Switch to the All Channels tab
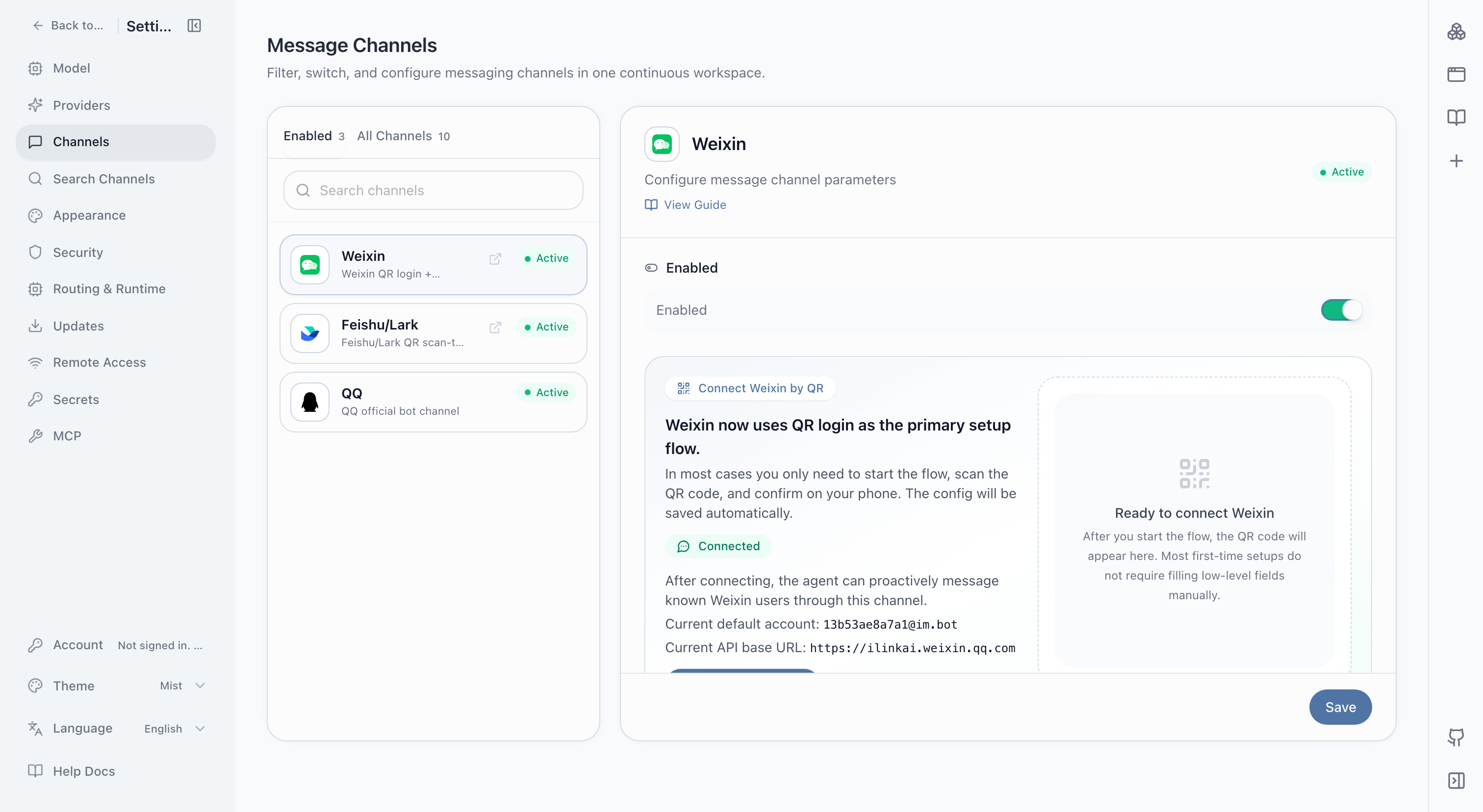 coord(403,136)
